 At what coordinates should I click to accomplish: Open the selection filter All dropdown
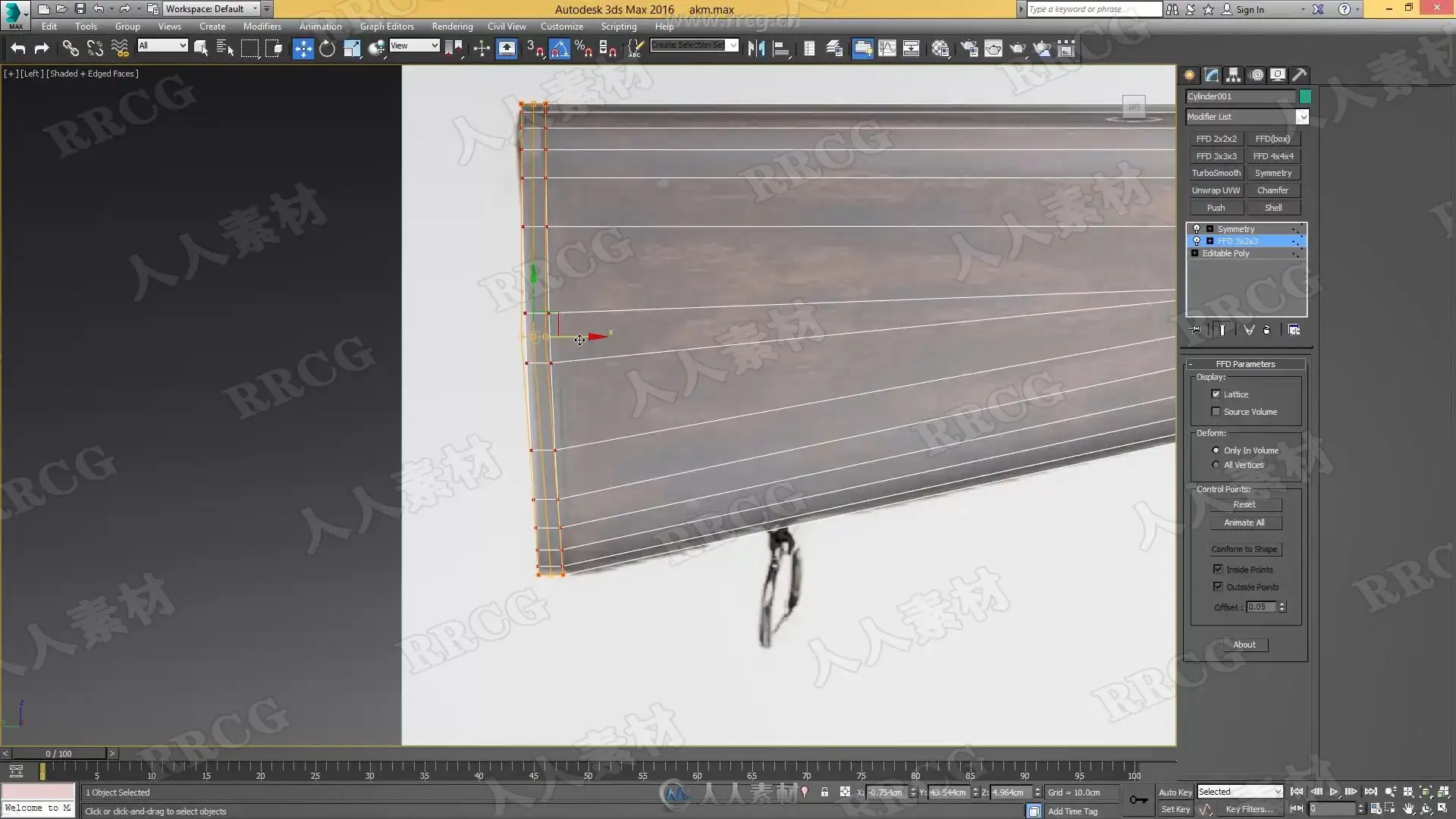pos(162,46)
